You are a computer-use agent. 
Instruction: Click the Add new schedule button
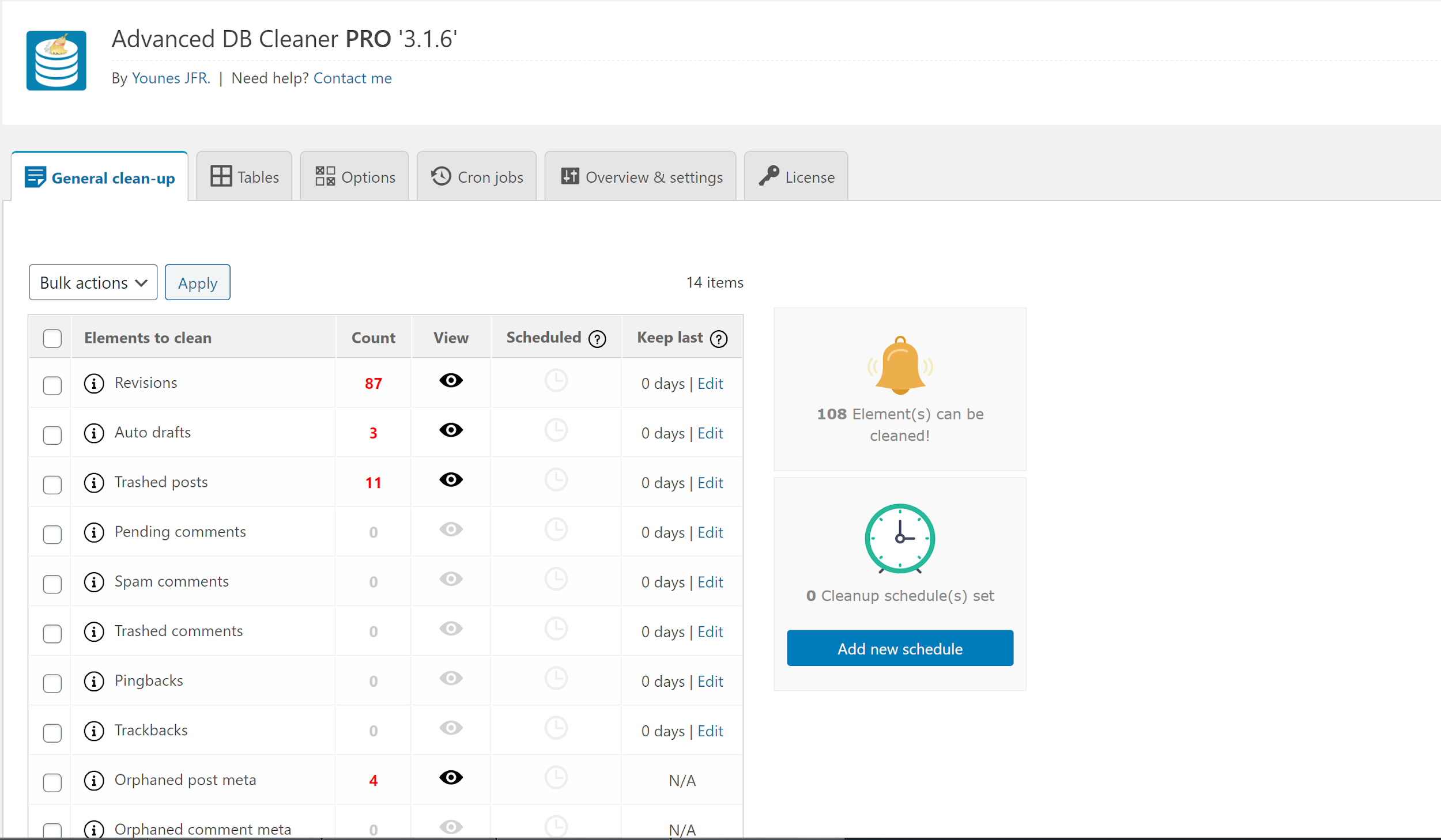point(900,649)
